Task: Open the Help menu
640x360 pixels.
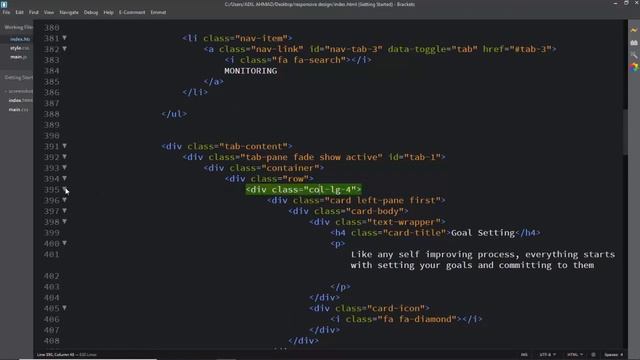Action: [108, 12]
